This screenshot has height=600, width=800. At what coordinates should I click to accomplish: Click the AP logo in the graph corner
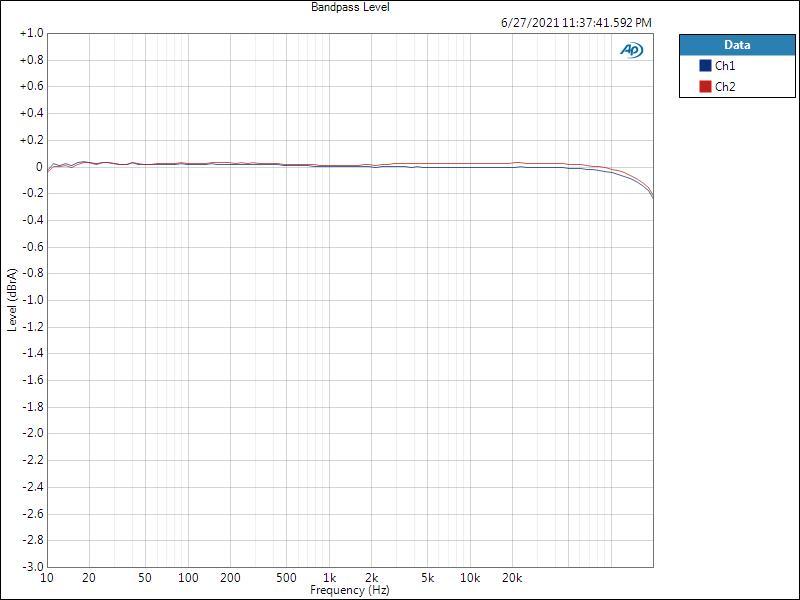click(632, 50)
